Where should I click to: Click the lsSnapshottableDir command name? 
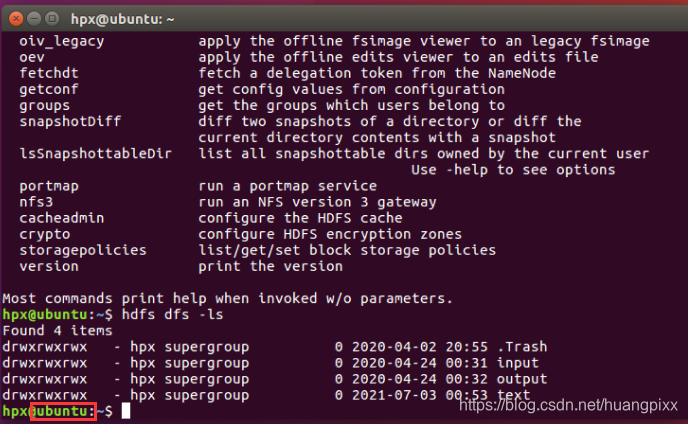click(96, 154)
